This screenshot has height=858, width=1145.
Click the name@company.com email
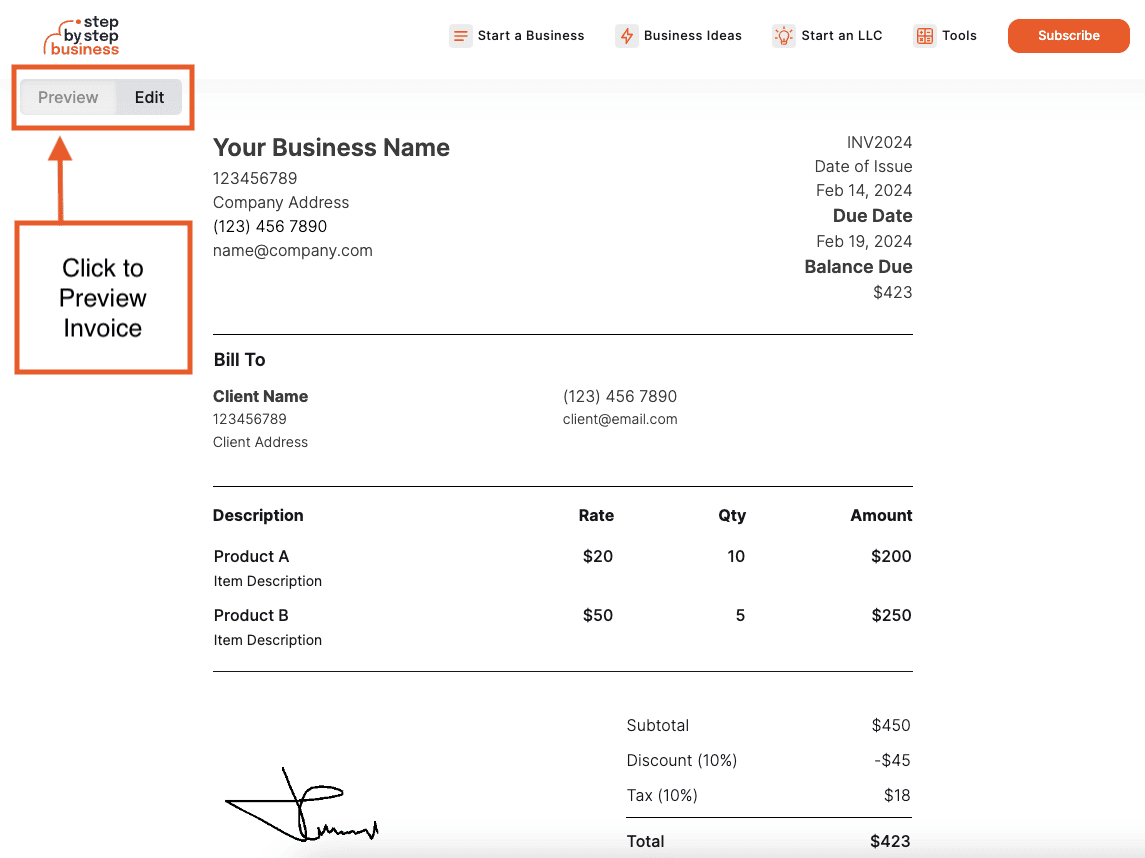click(x=293, y=250)
